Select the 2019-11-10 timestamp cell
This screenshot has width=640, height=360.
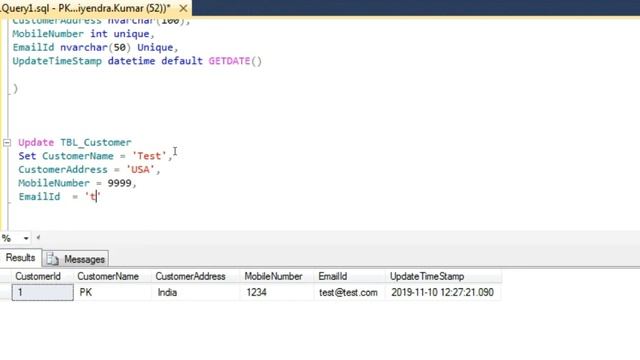(x=444, y=293)
